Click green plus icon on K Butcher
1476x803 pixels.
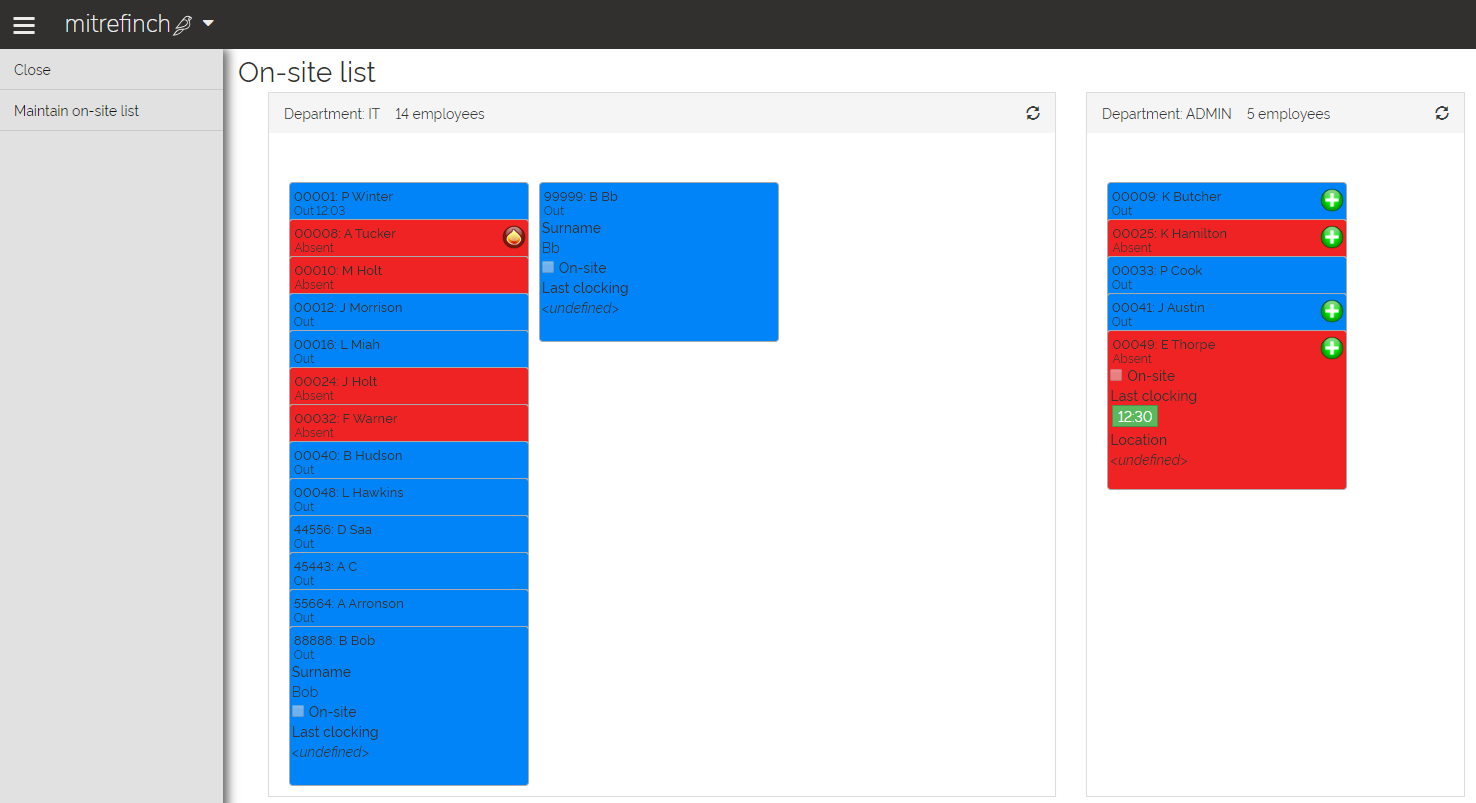click(1332, 200)
